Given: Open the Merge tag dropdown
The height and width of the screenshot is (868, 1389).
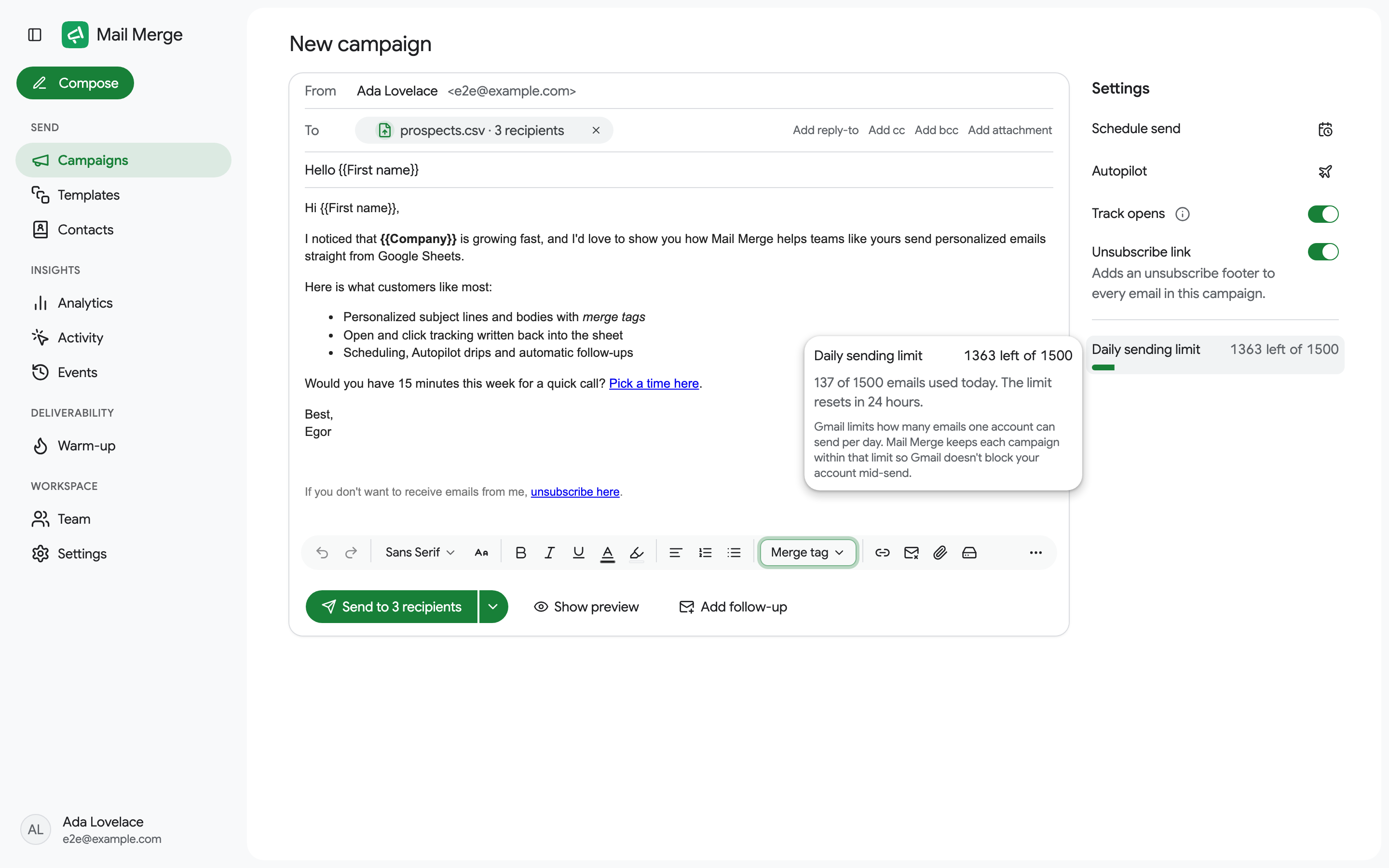Looking at the screenshot, I should 807,552.
